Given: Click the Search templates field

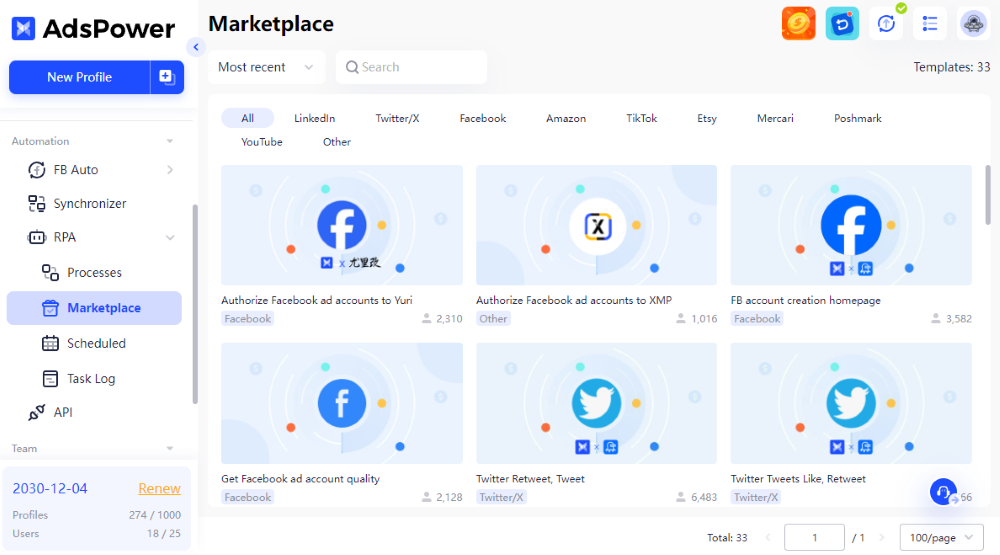Looking at the screenshot, I should pos(411,67).
